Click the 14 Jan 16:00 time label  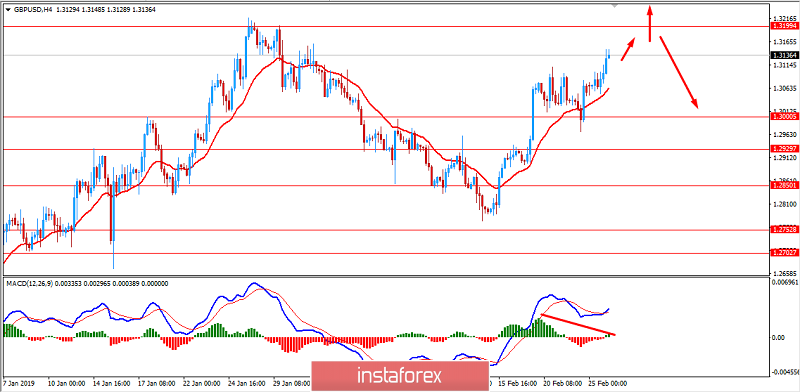click(x=111, y=383)
